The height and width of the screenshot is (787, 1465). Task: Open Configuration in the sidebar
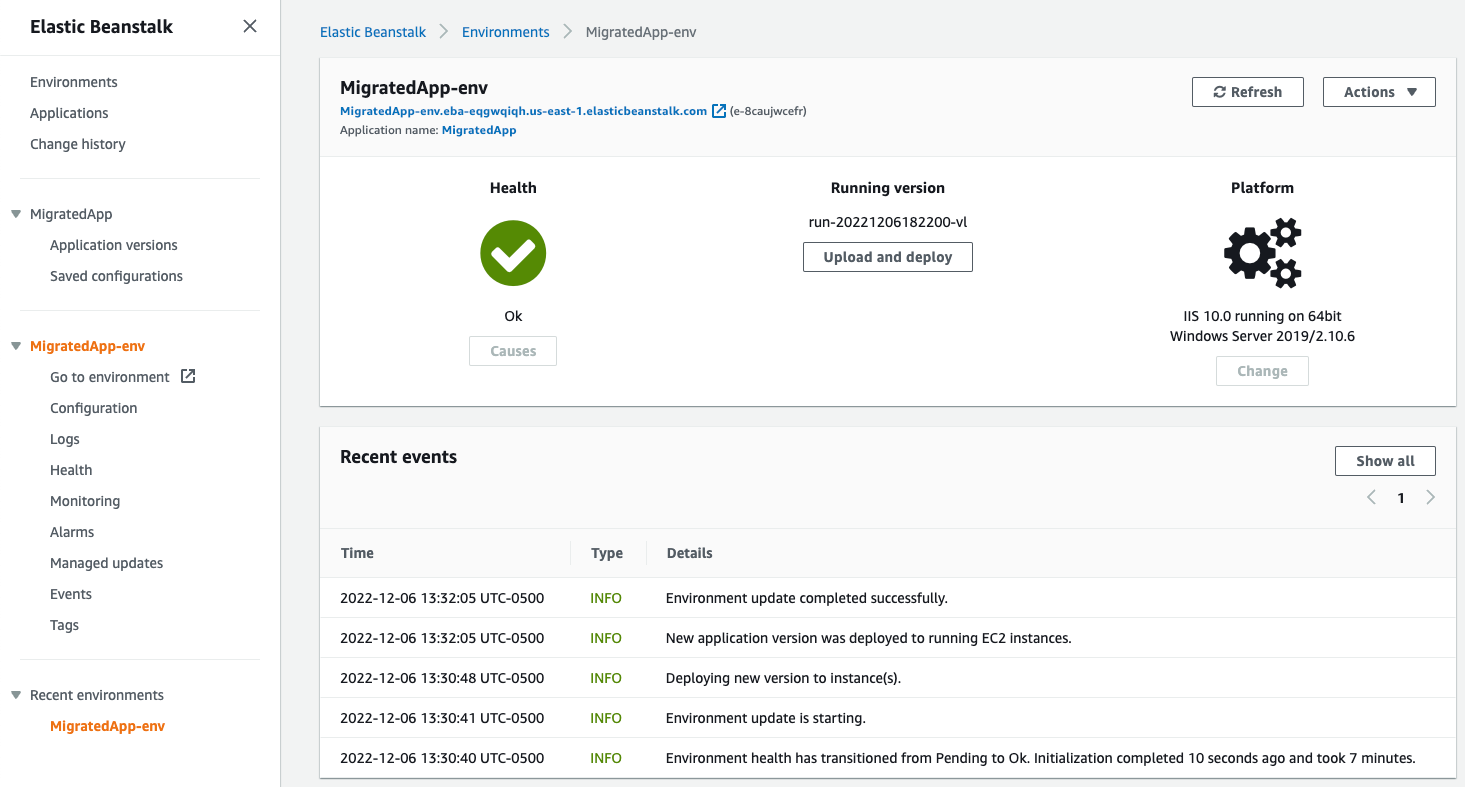[x=94, y=408]
